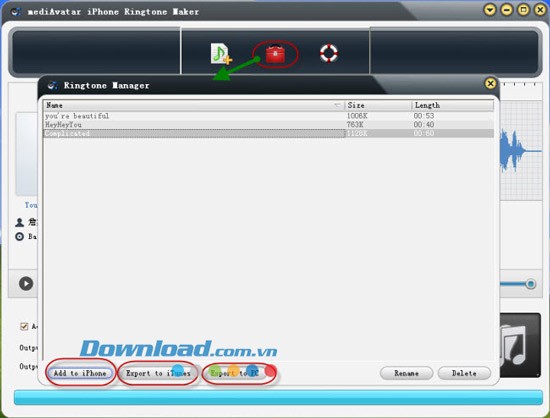Viewport: 550px width, 418px height.
Task: Click the volume slider handle in main window
Action: pos(530,284)
